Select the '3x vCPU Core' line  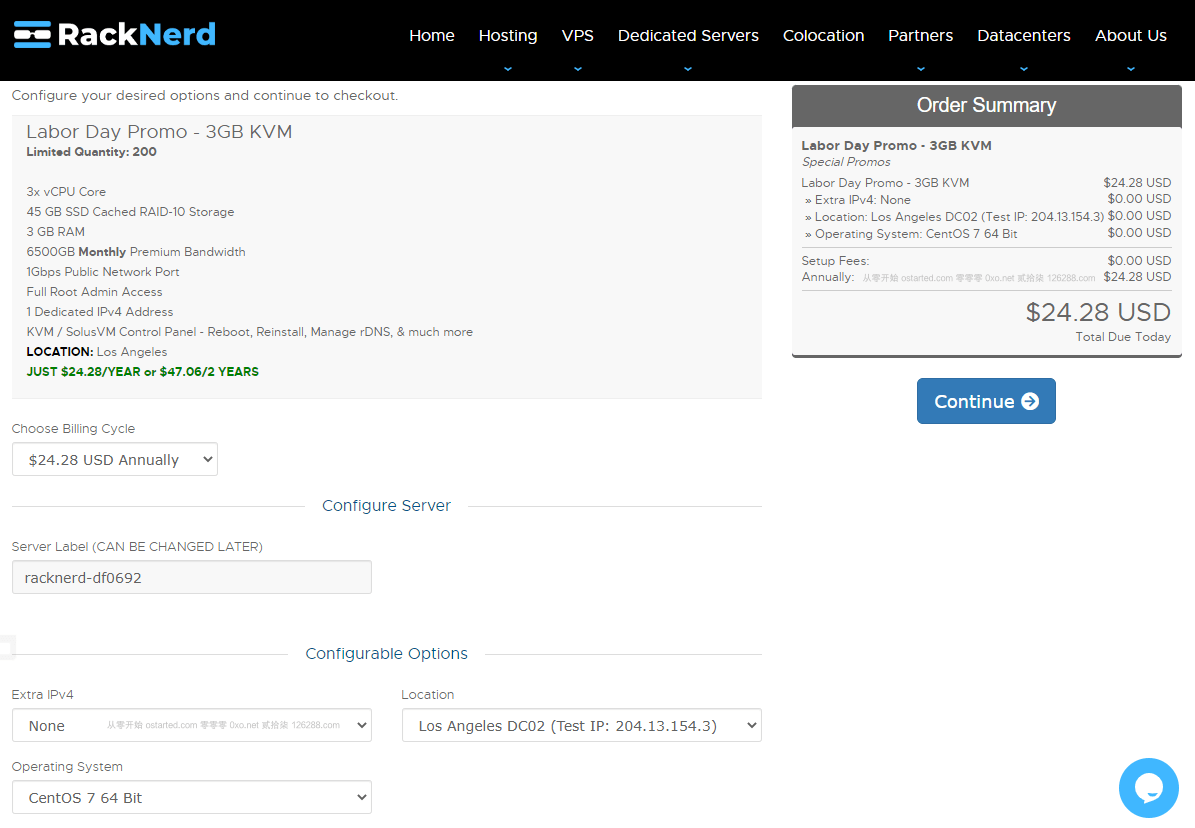[x=66, y=191]
